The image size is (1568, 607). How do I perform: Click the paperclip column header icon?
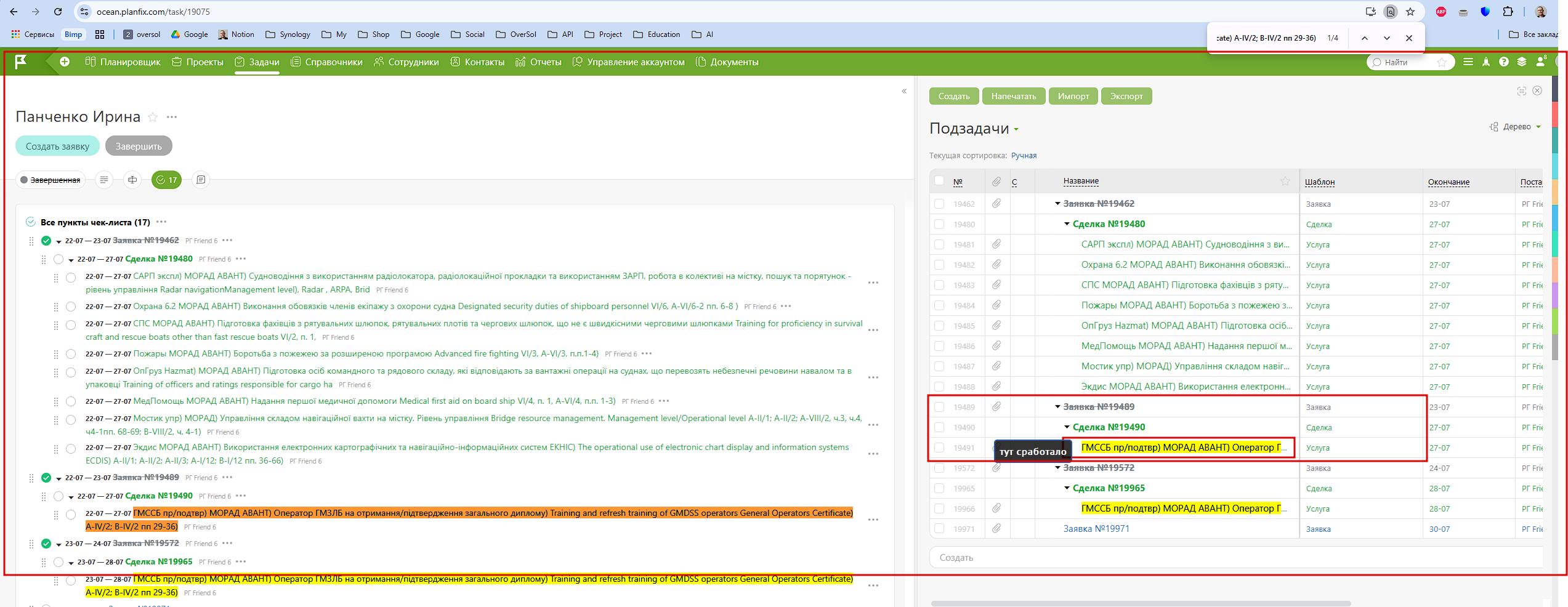[x=996, y=181]
